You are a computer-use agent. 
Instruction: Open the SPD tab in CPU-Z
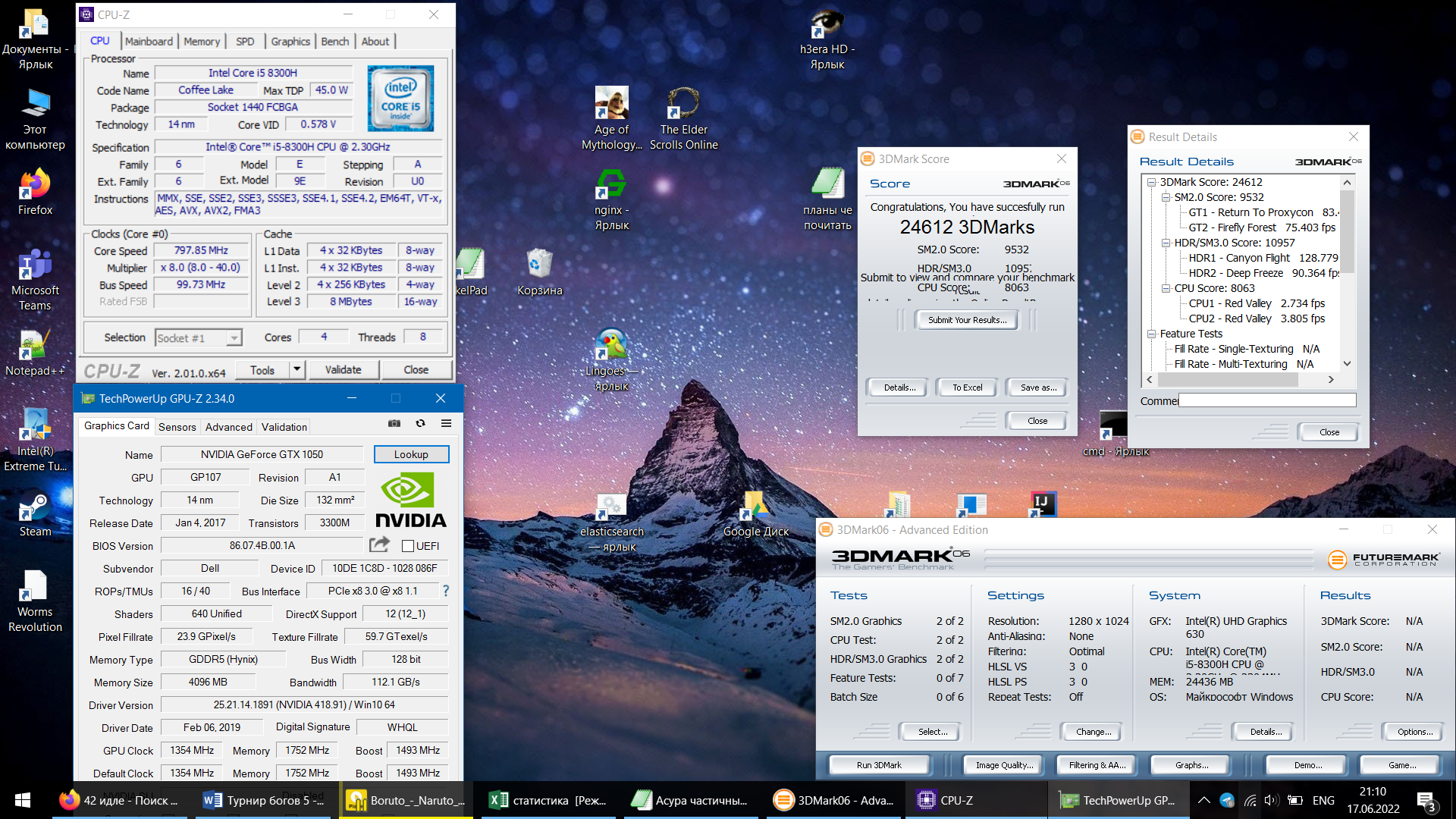[x=245, y=41]
